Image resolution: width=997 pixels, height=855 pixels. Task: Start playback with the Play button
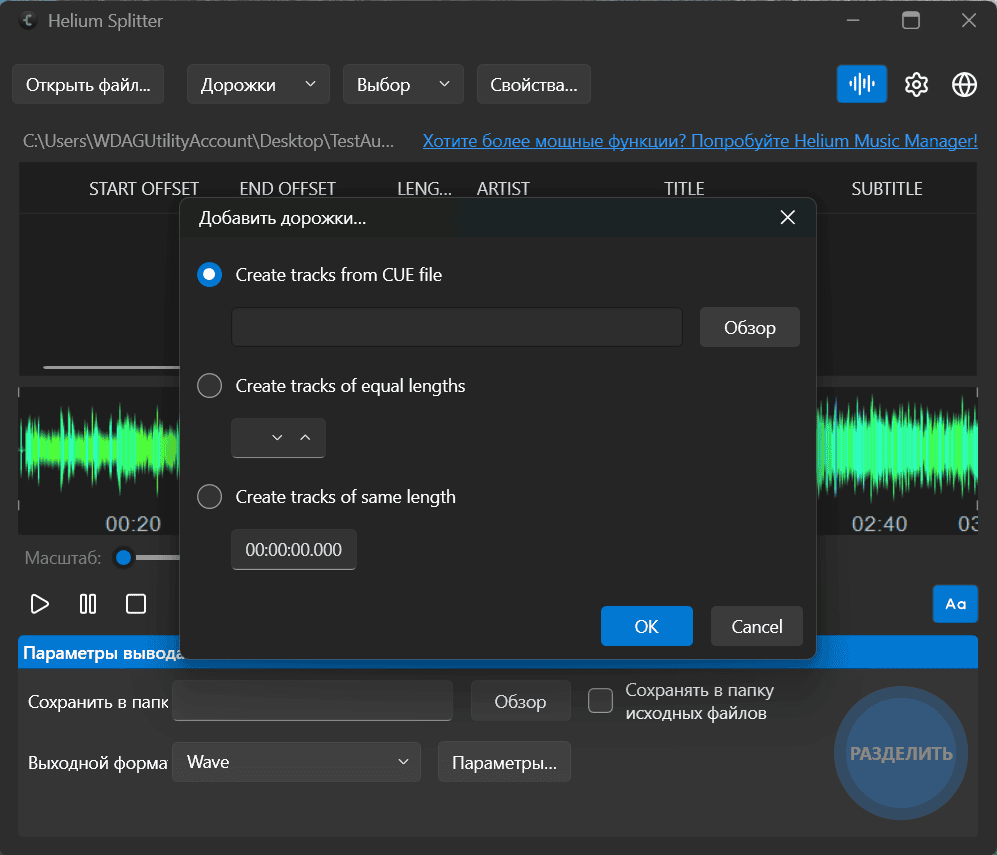point(39,603)
